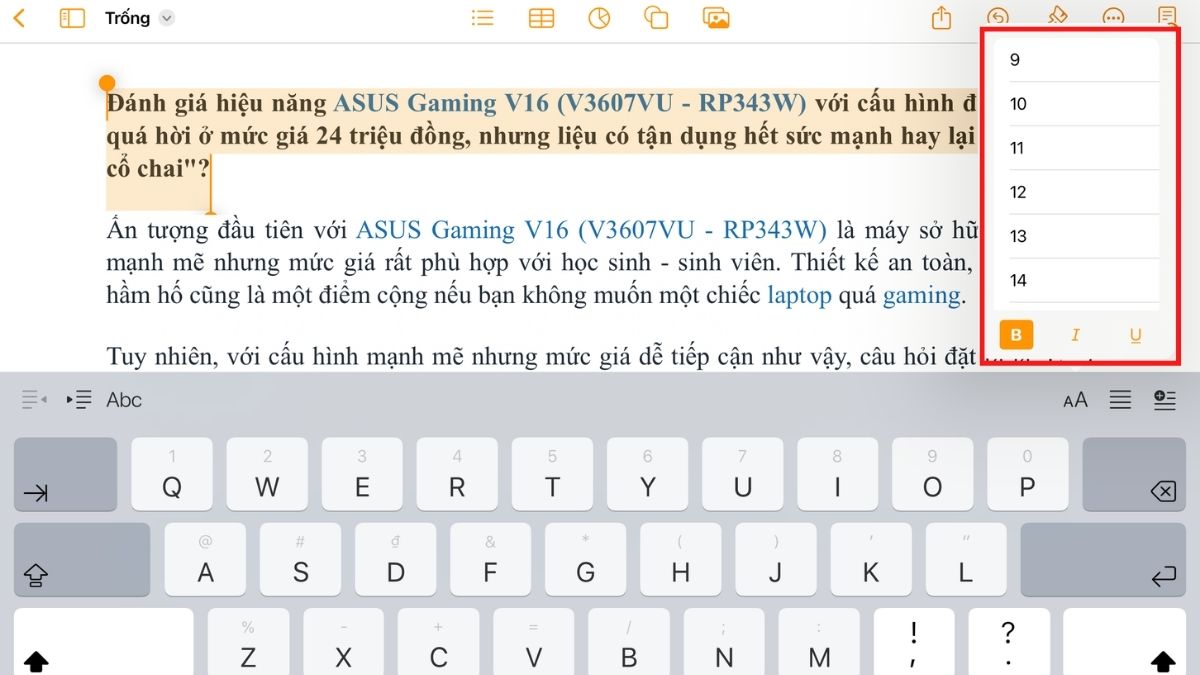1200x675 pixels.
Task: Select font size 11
Action: (x=1084, y=148)
